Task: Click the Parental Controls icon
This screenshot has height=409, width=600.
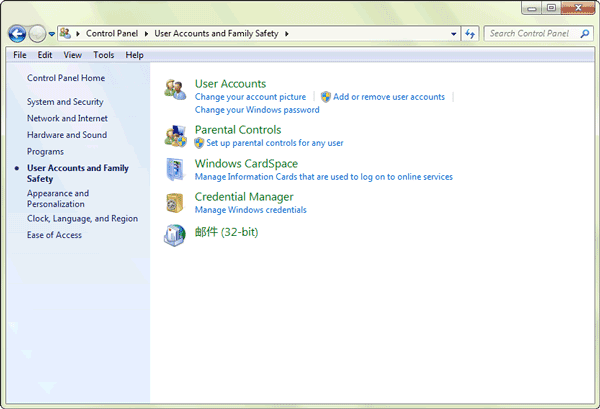Action: 176,136
